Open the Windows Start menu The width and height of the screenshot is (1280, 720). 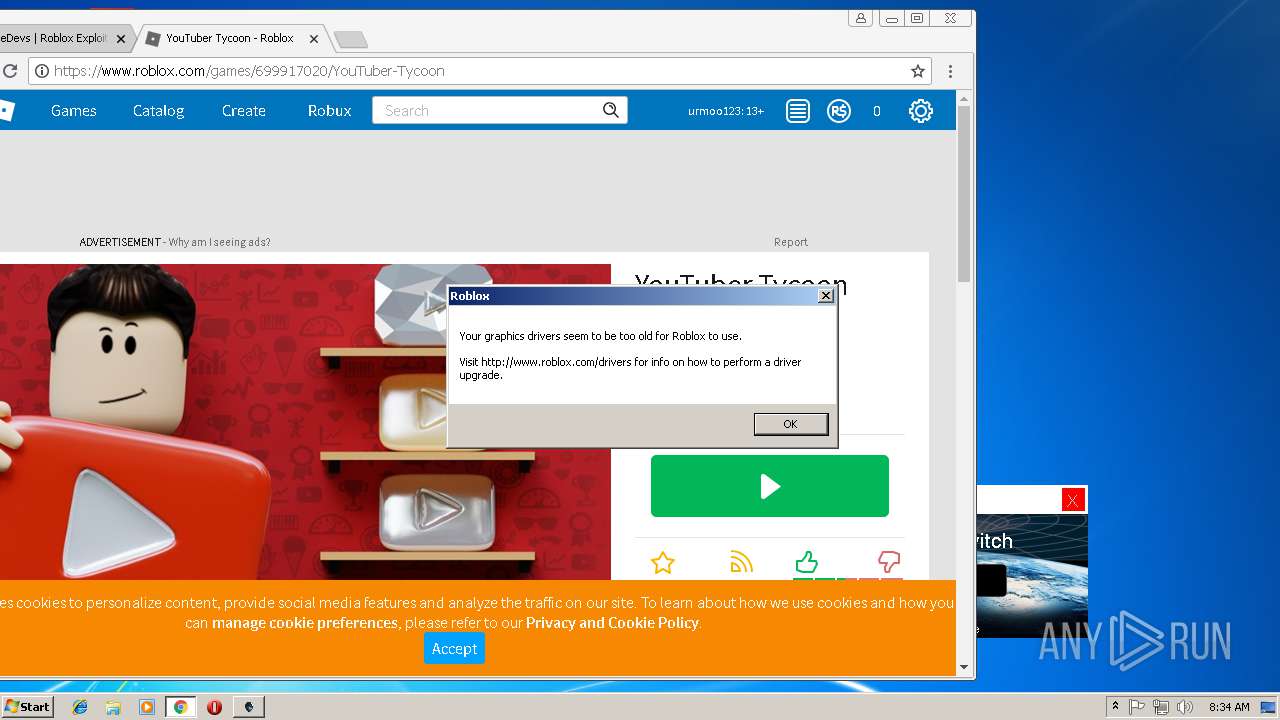click(27, 707)
